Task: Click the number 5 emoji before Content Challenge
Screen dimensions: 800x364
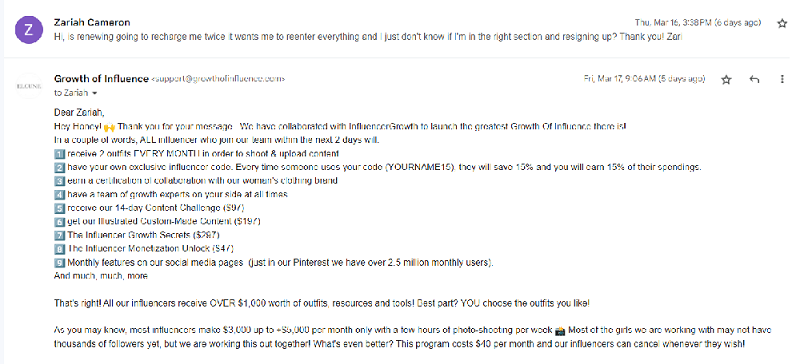Action: [x=59, y=208]
